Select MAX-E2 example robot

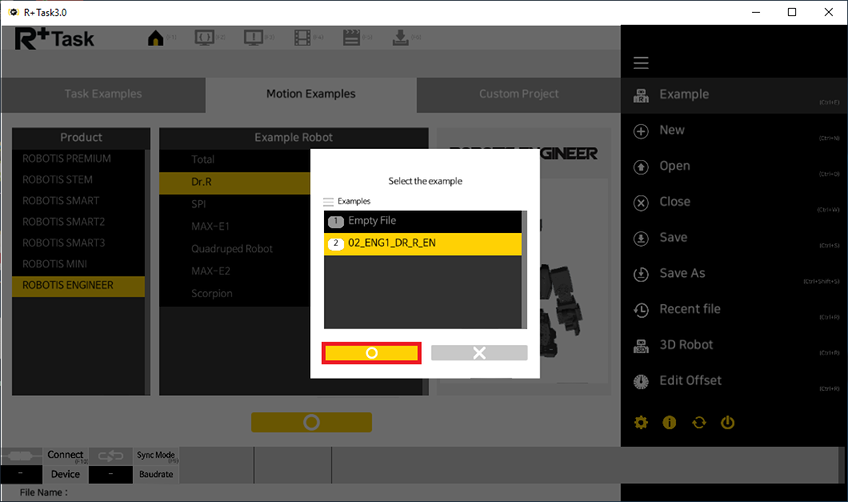235,271
